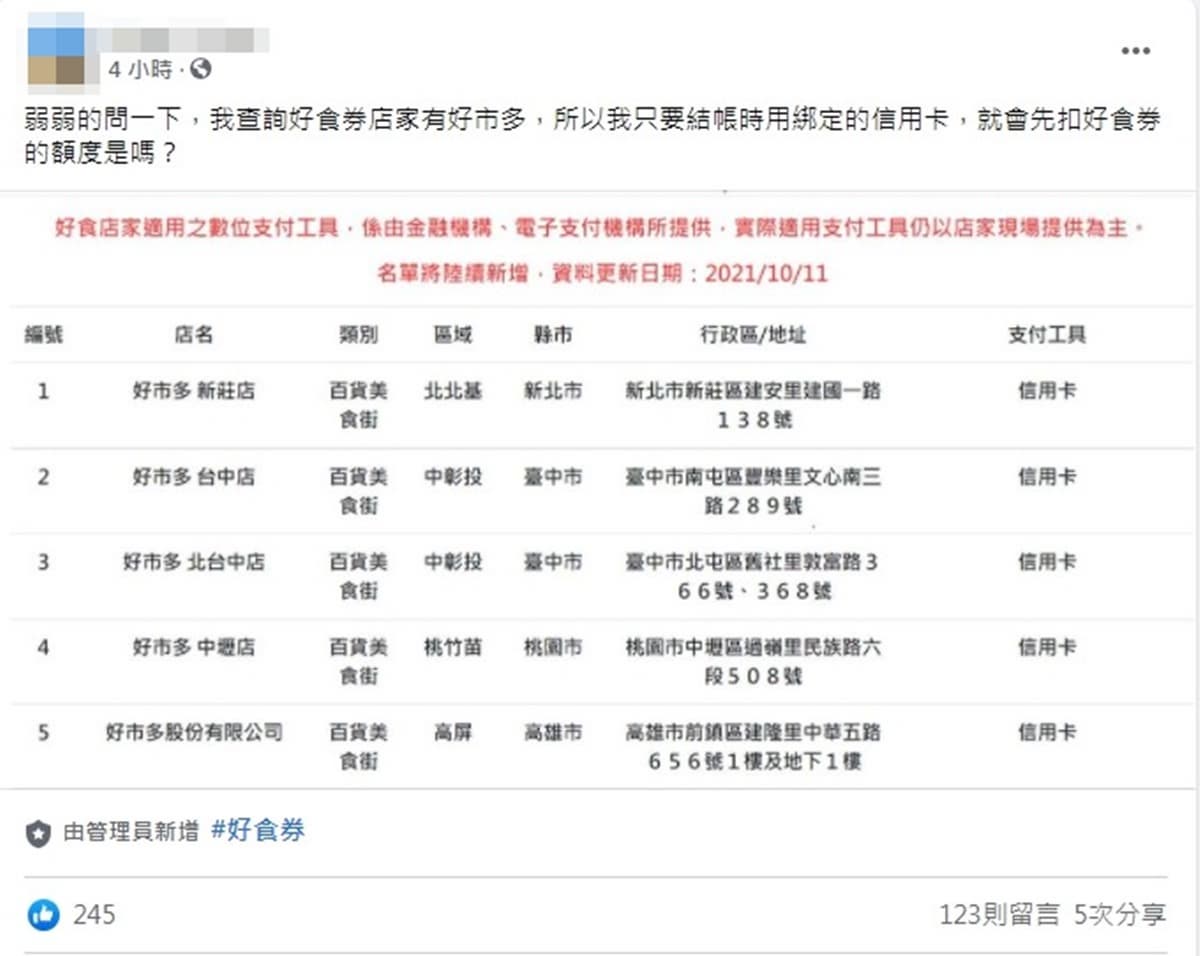
Task: Open the poster's blurred profile avatar
Action: 56,50
